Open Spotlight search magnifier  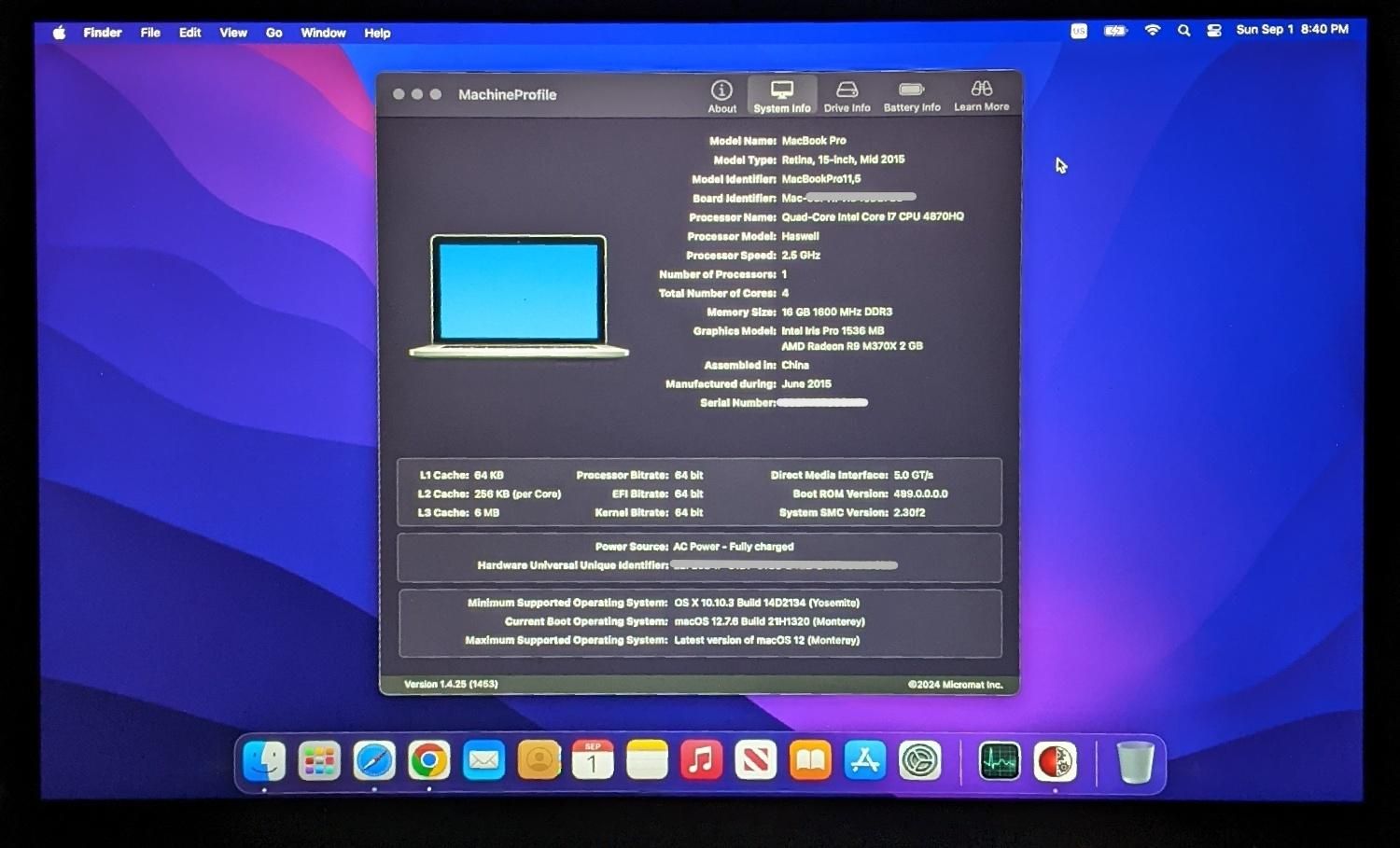pos(1183,30)
